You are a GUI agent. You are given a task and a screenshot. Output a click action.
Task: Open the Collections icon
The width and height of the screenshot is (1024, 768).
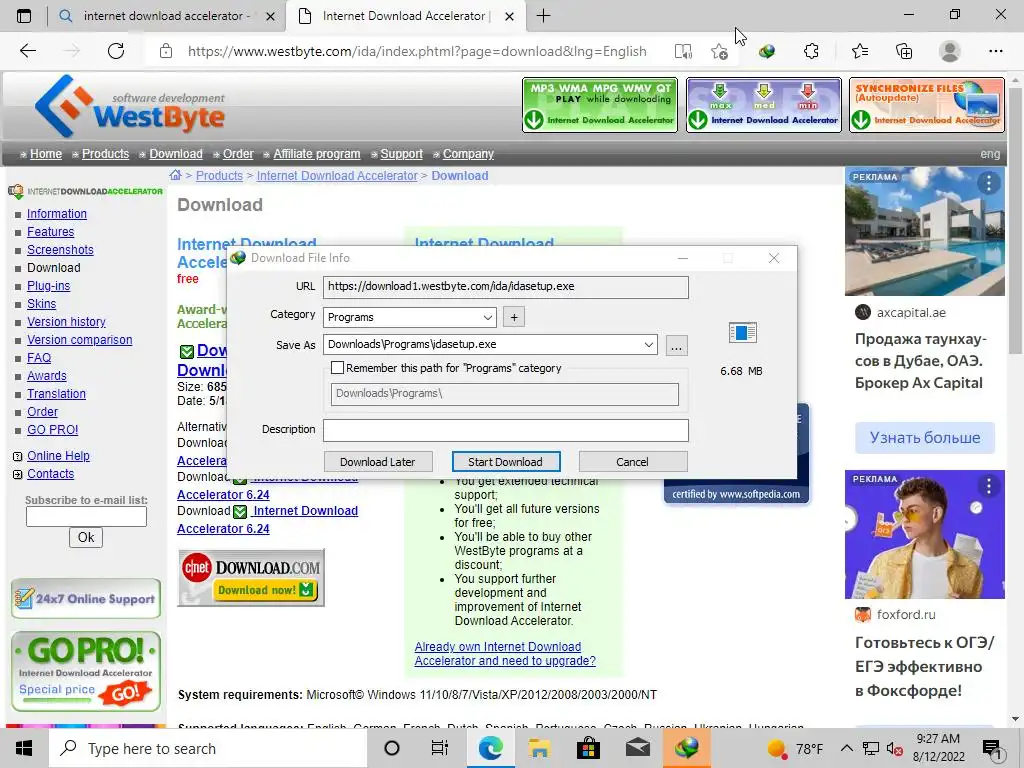pos(904,51)
